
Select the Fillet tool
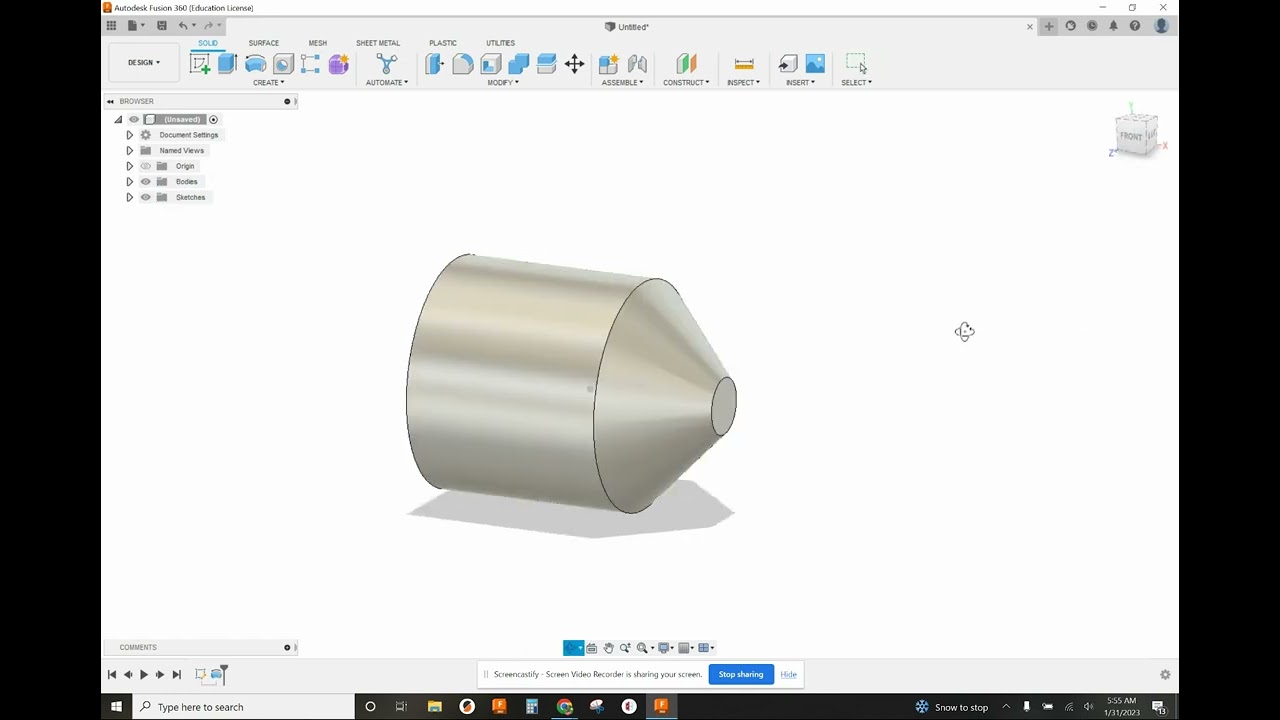point(462,64)
